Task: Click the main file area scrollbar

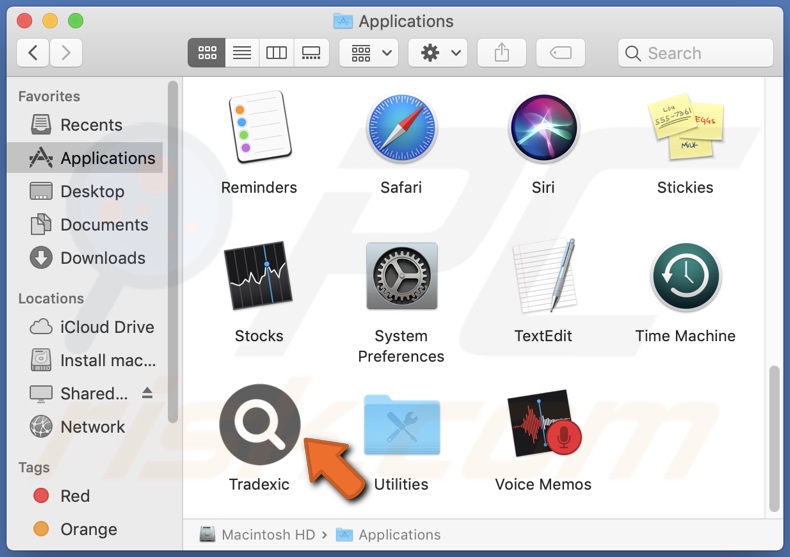Action: (774, 439)
